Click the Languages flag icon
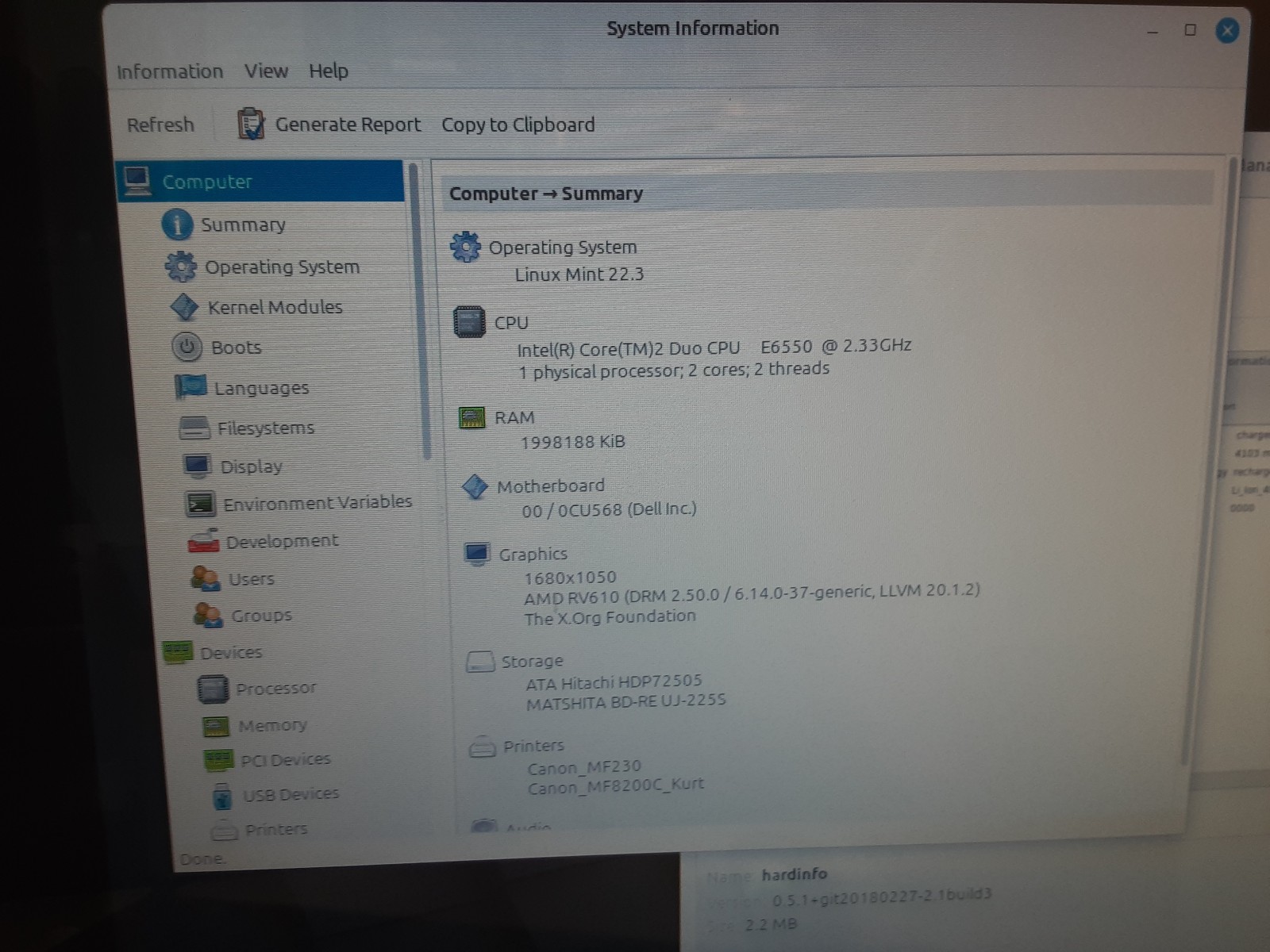The image size is (1270, 952). tap(190, 388)
